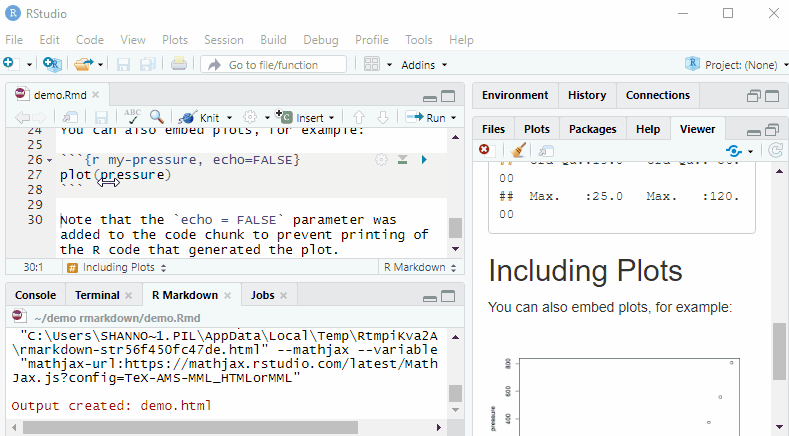The image size is (789, 436).
Task: Publish the document with the blue publish icon
Action: (734, 151)
